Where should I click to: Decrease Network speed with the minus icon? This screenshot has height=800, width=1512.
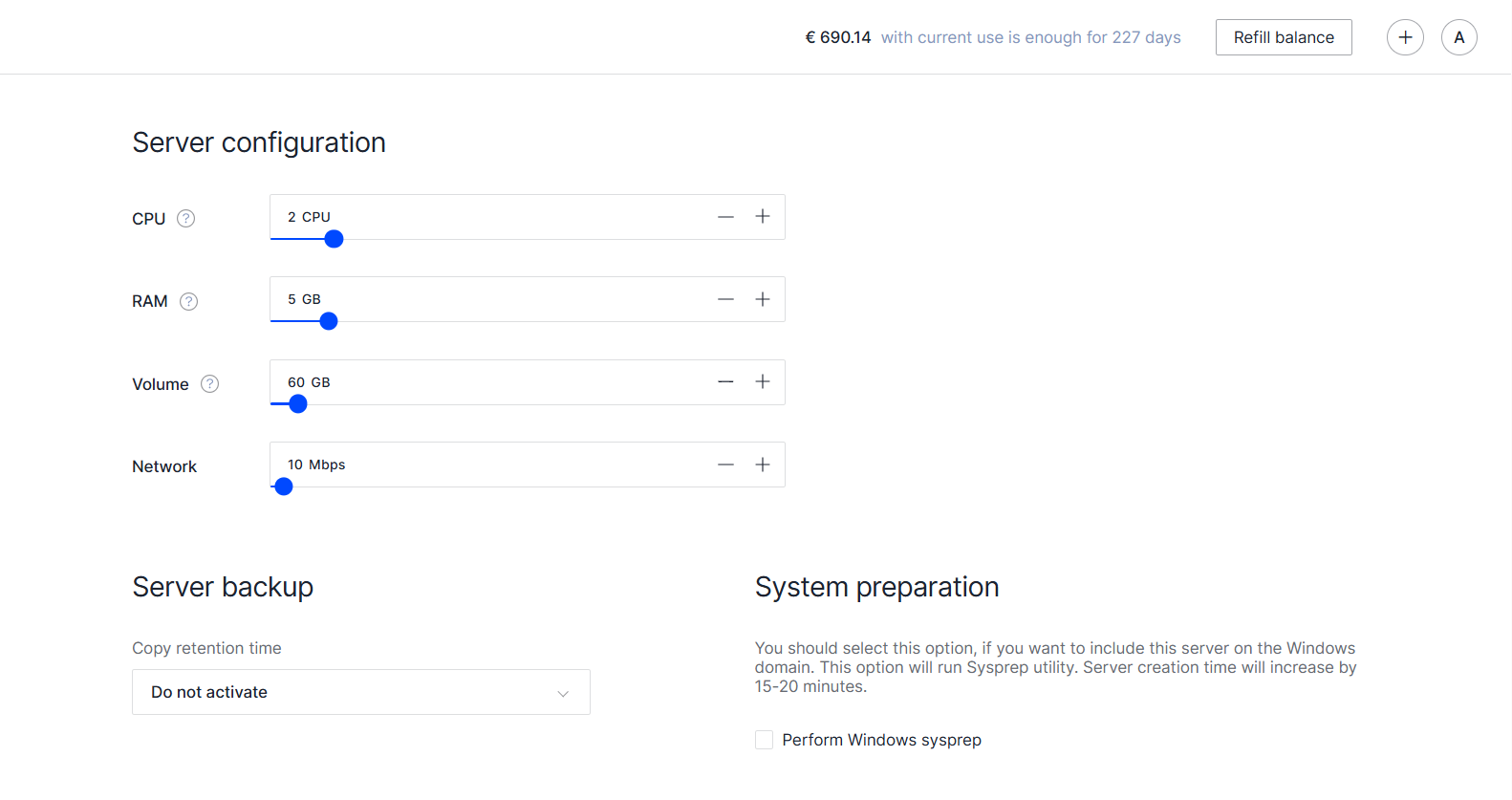click(725, 464)
